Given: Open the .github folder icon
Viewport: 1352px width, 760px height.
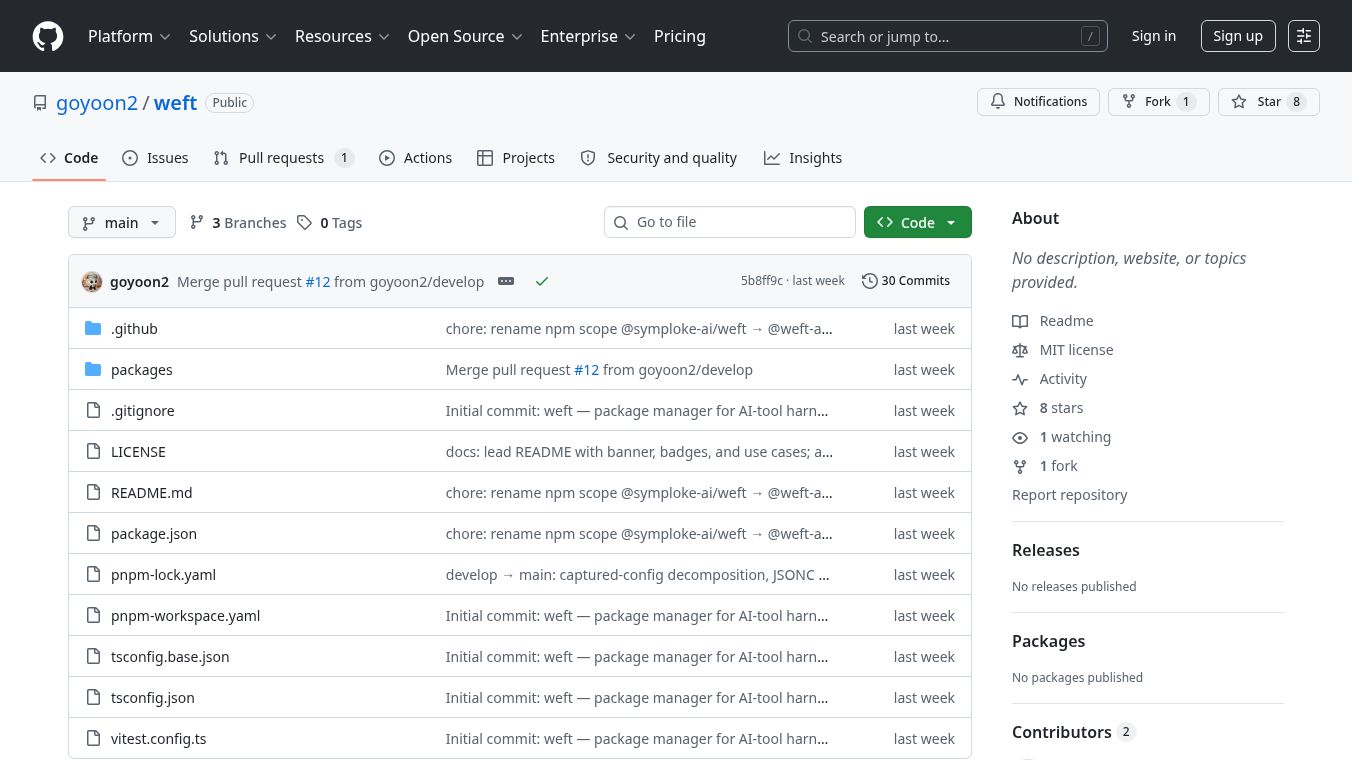Looking at the screenshot, I should pyautogui.click(x=93, y=328).
